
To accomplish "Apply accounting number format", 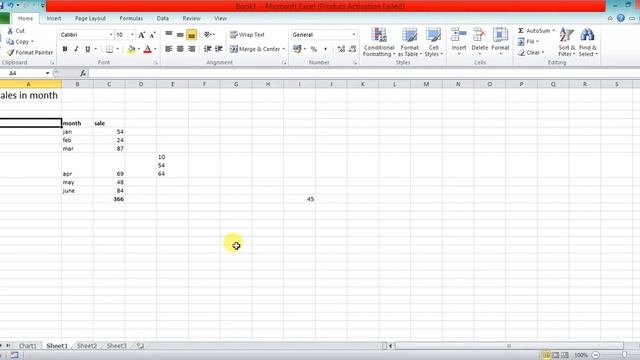I will pos(297,49).
